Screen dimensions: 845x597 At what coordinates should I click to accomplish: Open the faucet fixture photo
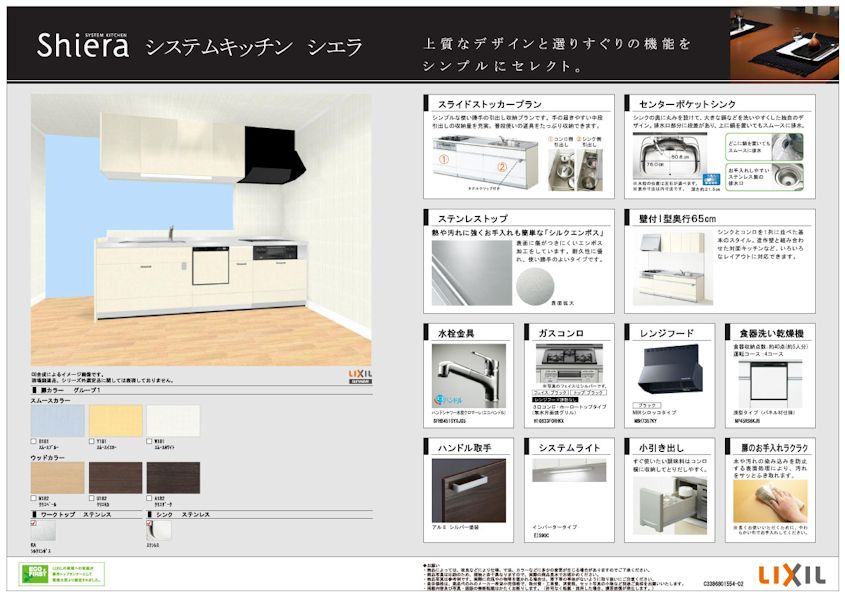469,376
